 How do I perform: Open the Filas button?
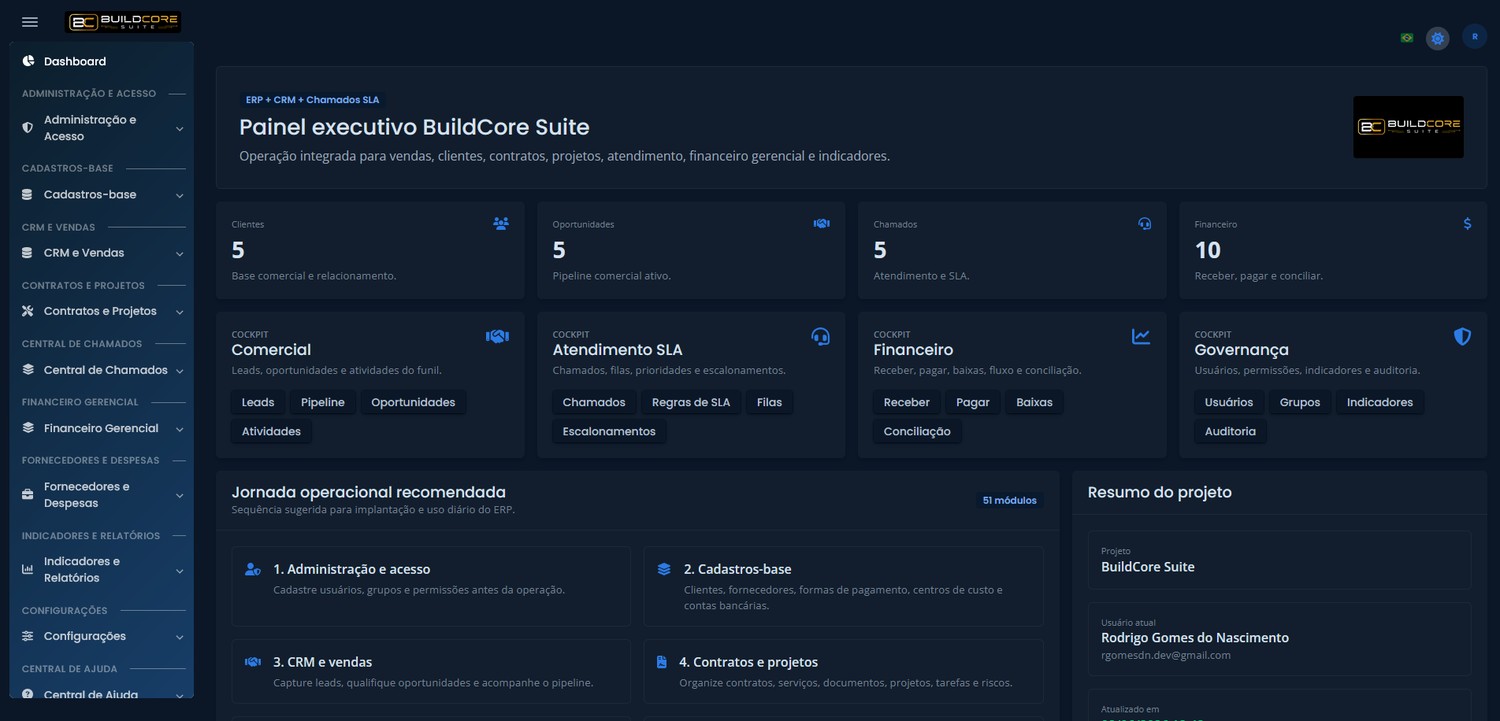click(769, 402)
